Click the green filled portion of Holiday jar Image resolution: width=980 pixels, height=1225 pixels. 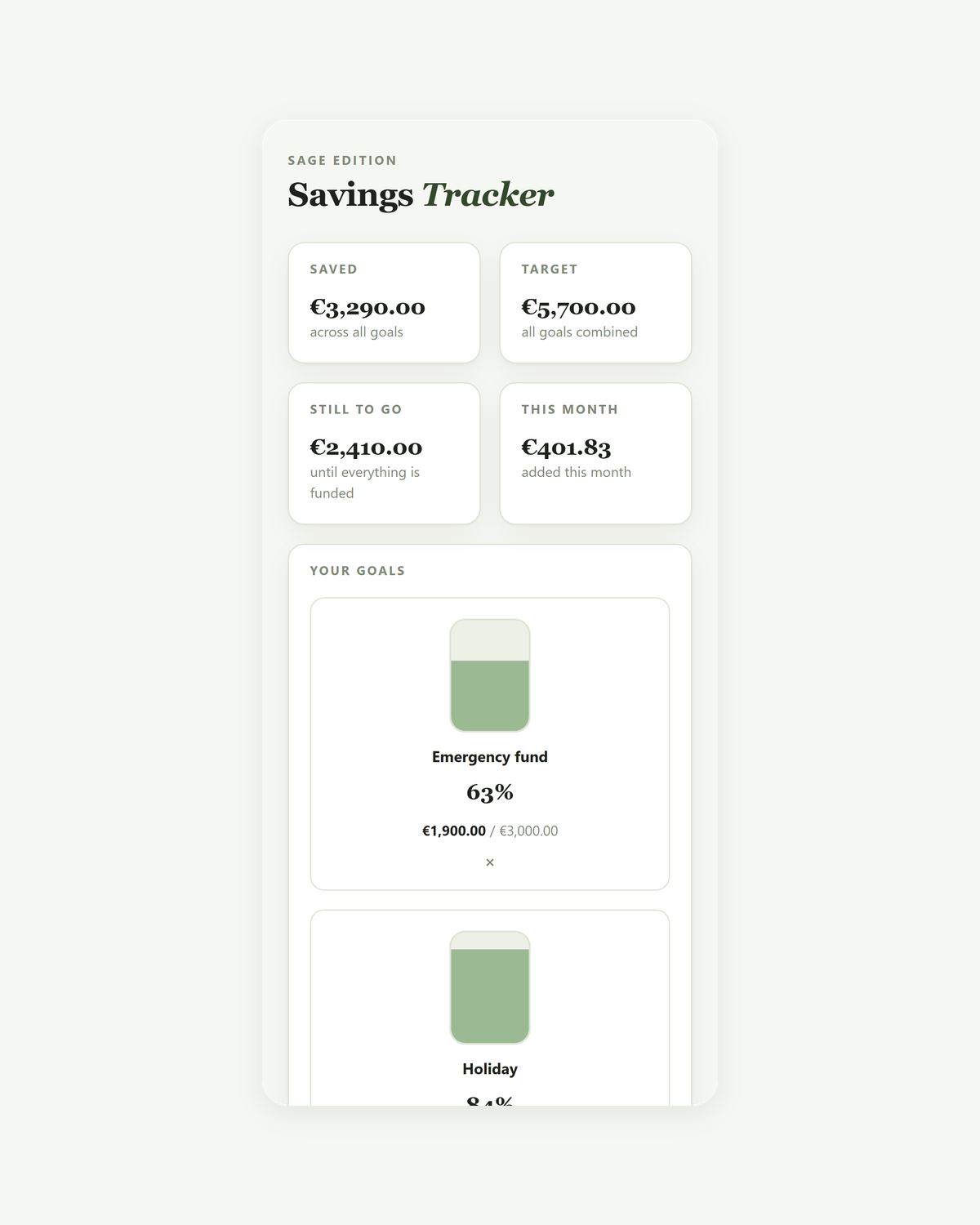click(490, 996)
